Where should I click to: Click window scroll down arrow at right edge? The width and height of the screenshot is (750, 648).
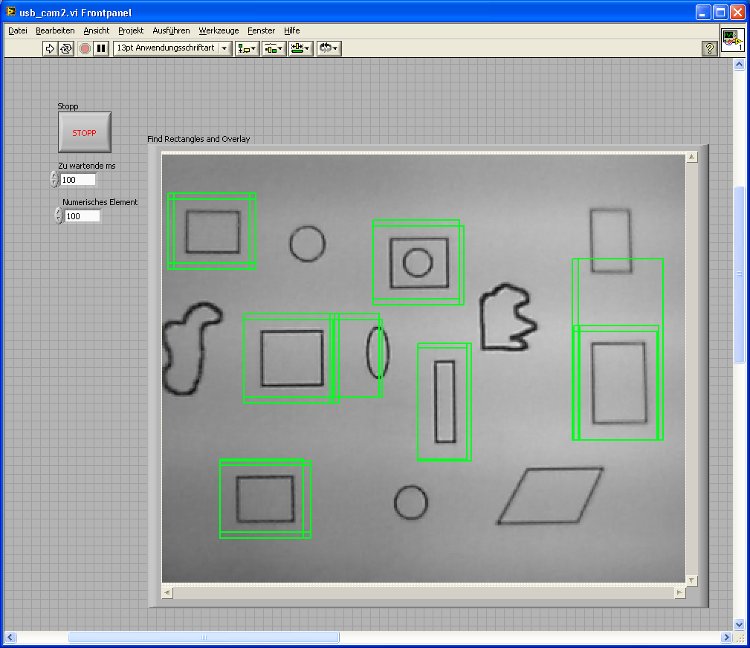(739, 624)
